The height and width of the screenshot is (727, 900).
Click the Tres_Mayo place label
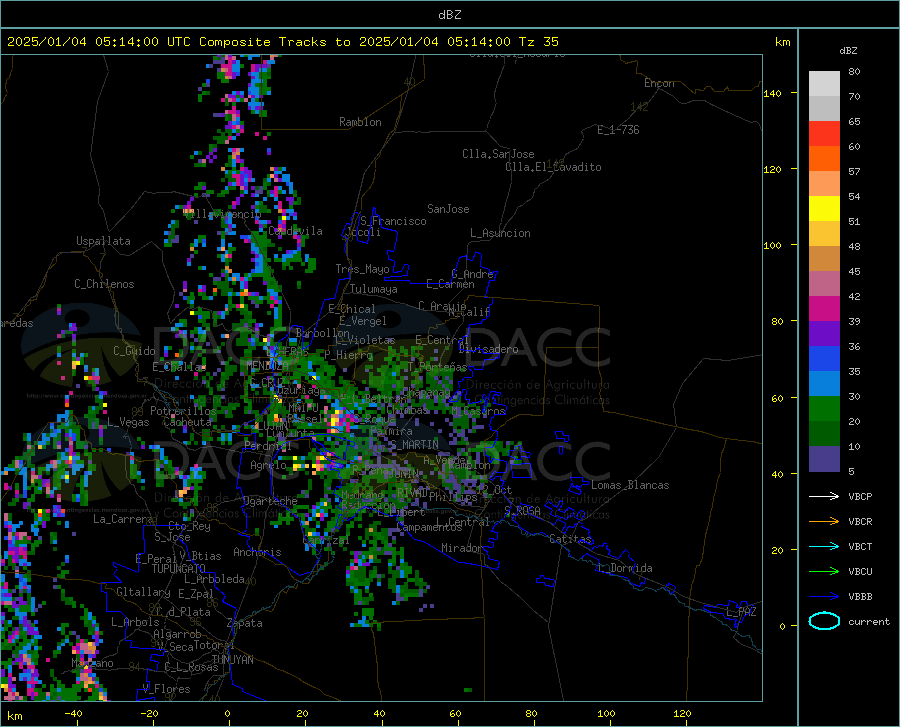point(362,269)
